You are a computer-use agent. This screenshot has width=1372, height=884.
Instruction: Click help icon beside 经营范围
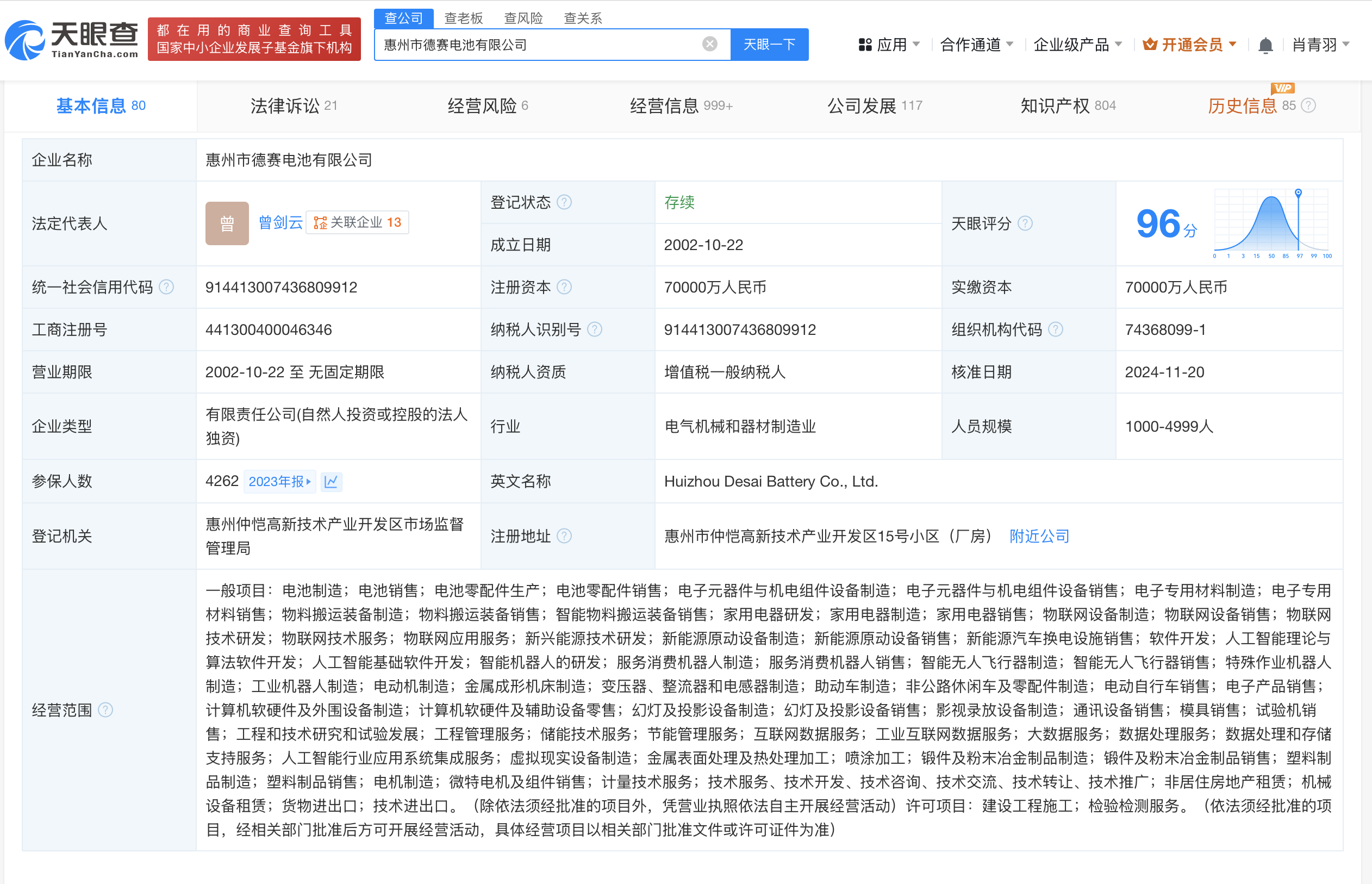(x=105, y=710)
